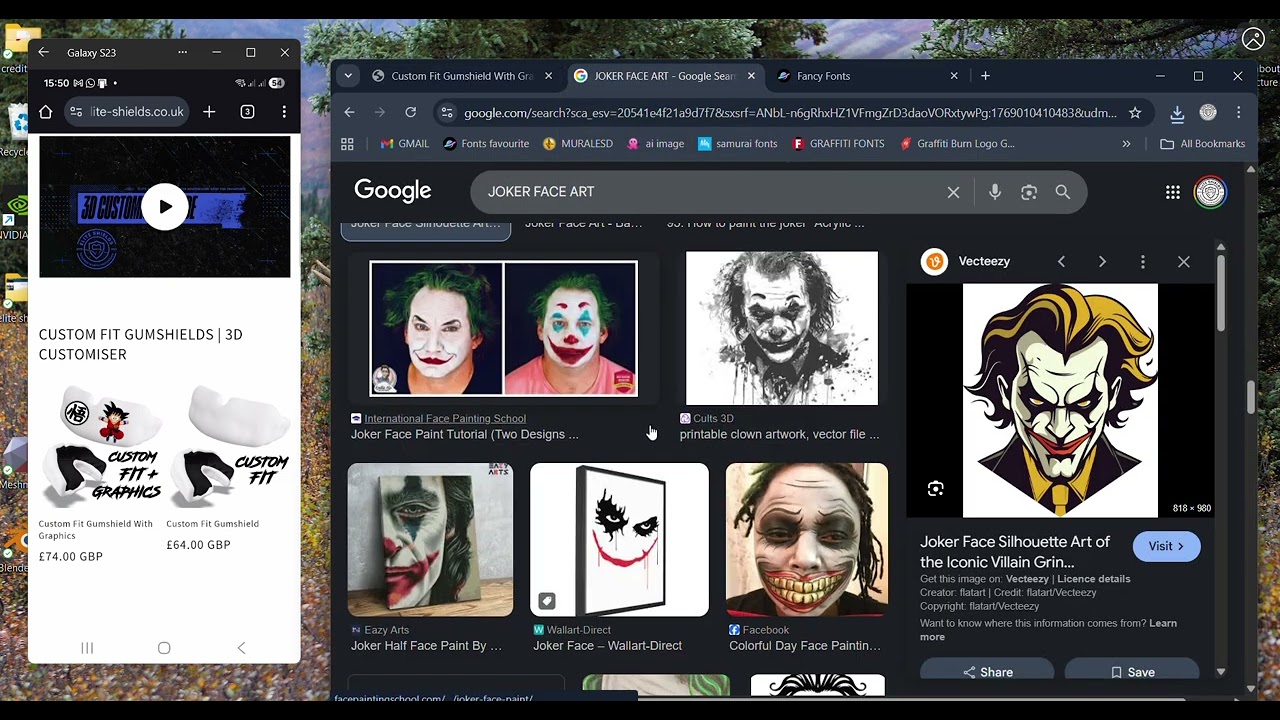Open GRAFFITI FONTS bookmark

pos(838,144)
